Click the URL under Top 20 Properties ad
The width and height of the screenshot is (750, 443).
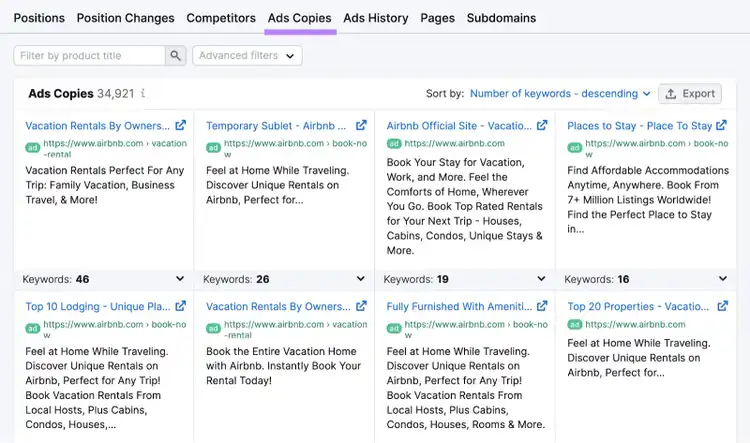pyautogui.click(x=635, y=325)
